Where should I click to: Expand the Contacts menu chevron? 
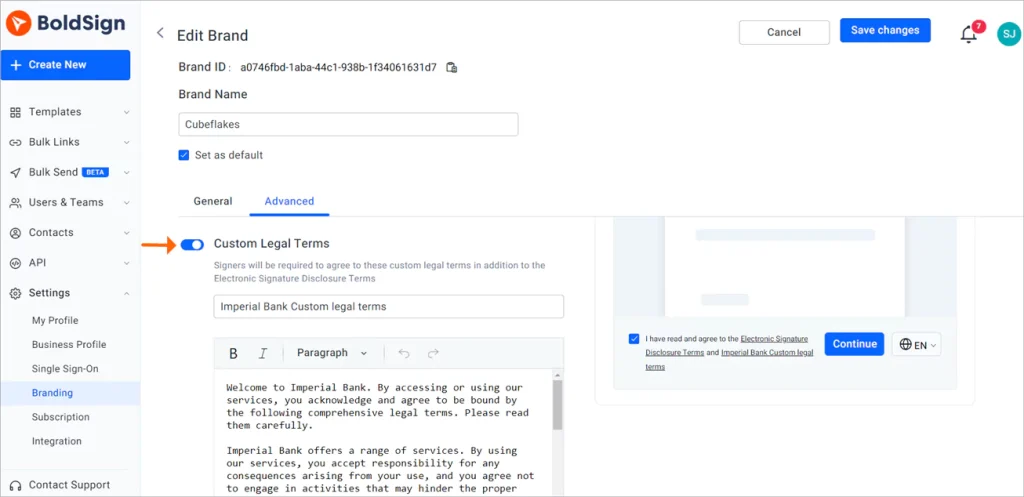(127, 232)
